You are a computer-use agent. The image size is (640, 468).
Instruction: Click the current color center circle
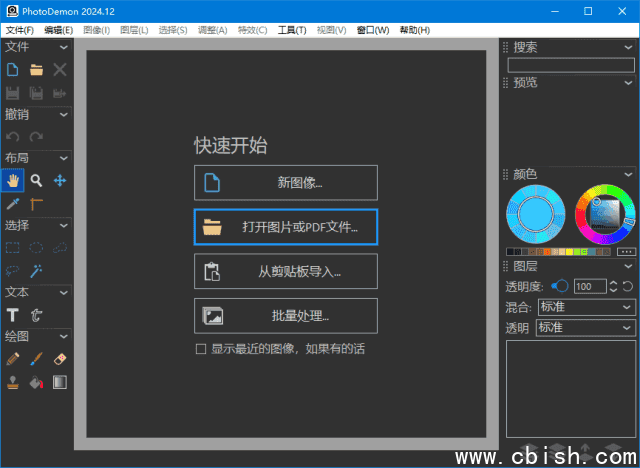[x=536, y=214]
